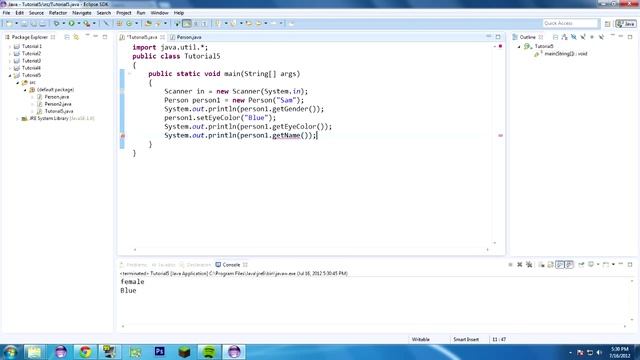Collapse the Tutorial5 project
The height and width of the screenshot is (360, 640).
10,76
